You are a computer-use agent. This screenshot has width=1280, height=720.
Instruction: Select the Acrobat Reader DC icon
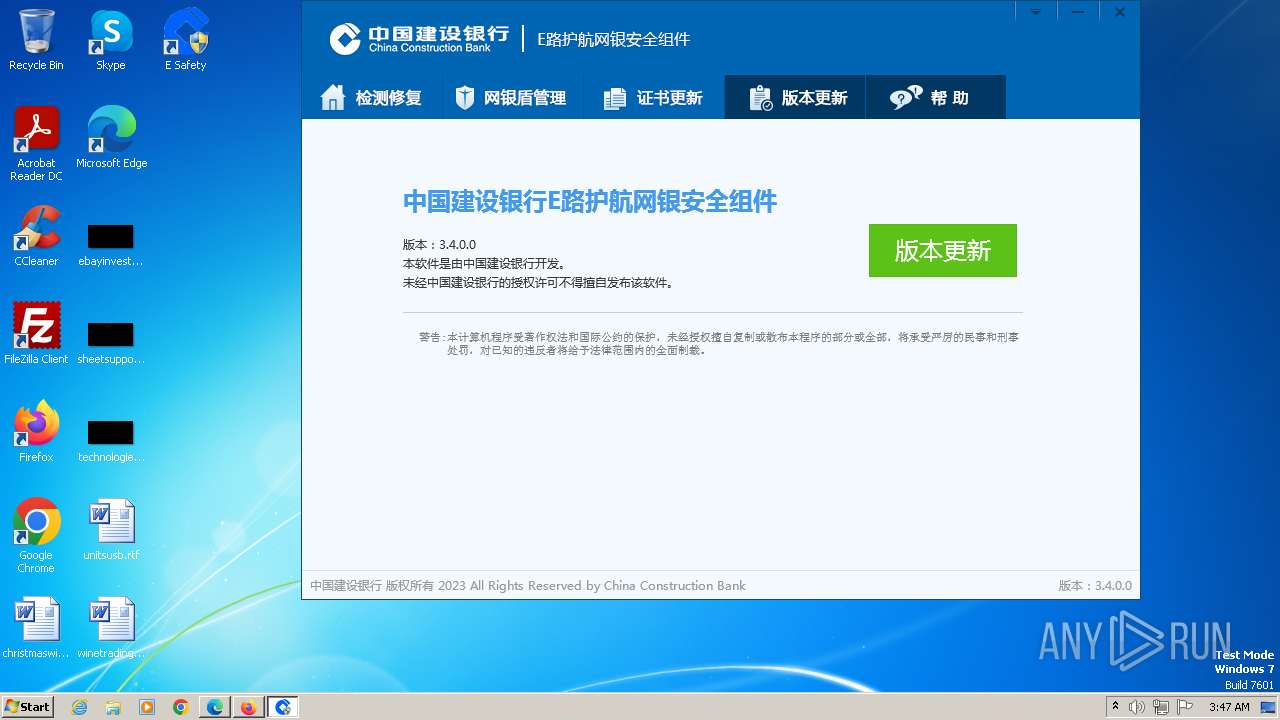(x=36, y=144)
